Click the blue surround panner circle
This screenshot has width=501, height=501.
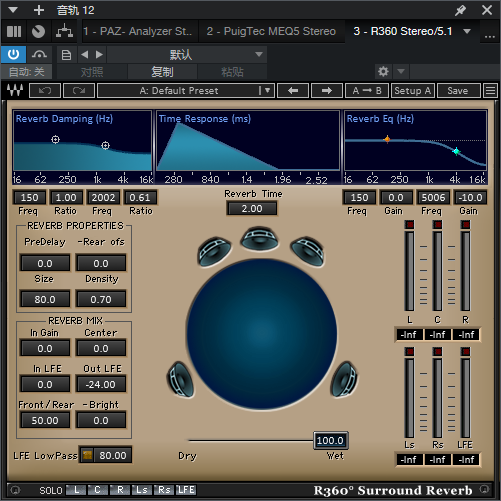pos(262,334)
